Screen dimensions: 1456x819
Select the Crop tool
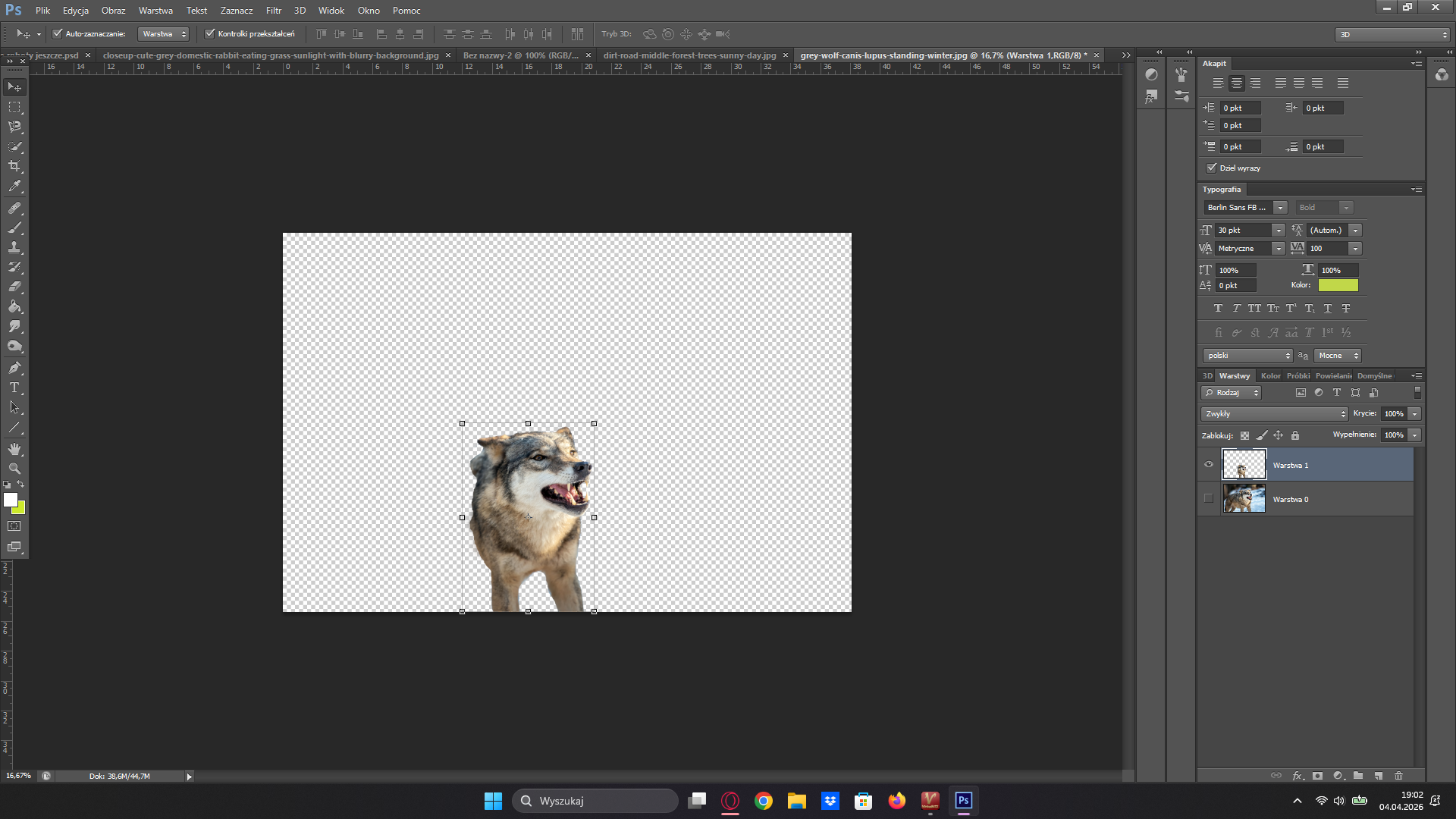point(14,166)
